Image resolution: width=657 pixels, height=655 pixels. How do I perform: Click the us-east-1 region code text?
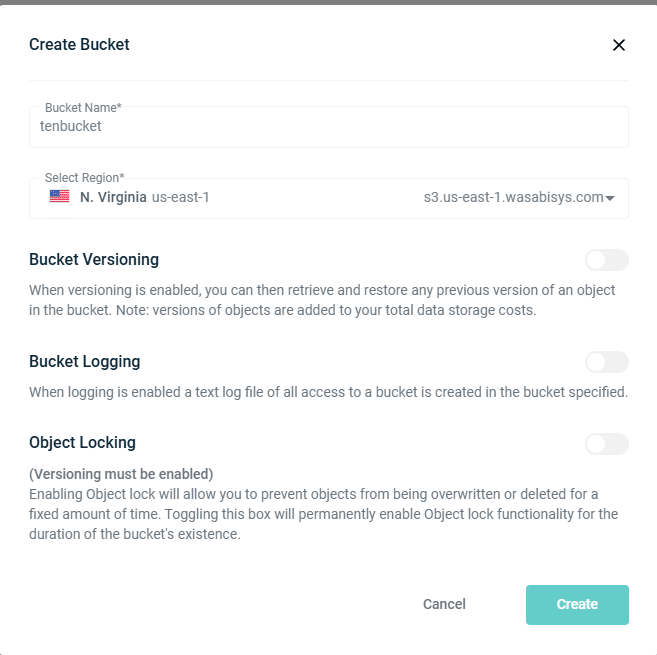point(180,197)
